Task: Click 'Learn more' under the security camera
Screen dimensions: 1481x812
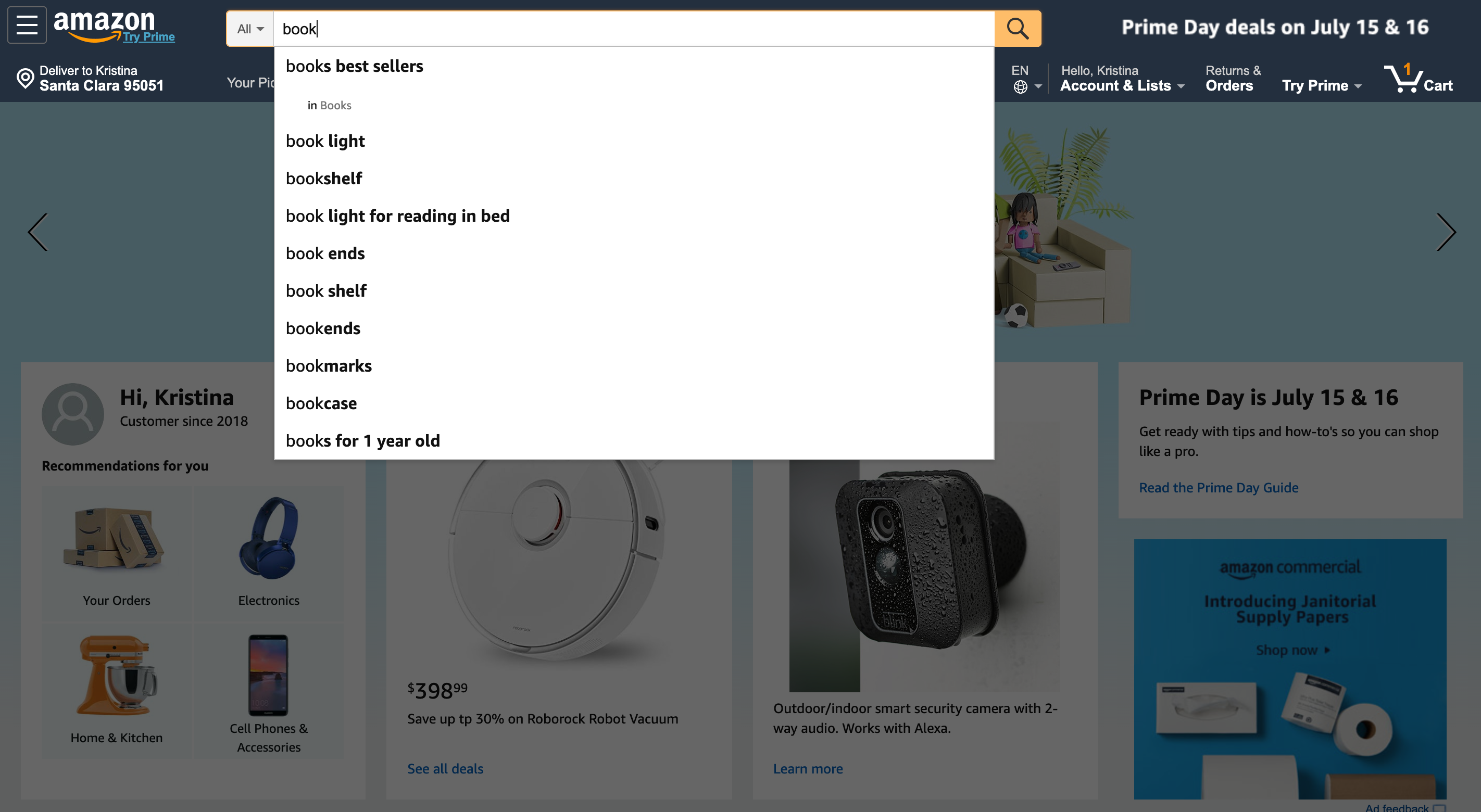Action: (808, 768)
